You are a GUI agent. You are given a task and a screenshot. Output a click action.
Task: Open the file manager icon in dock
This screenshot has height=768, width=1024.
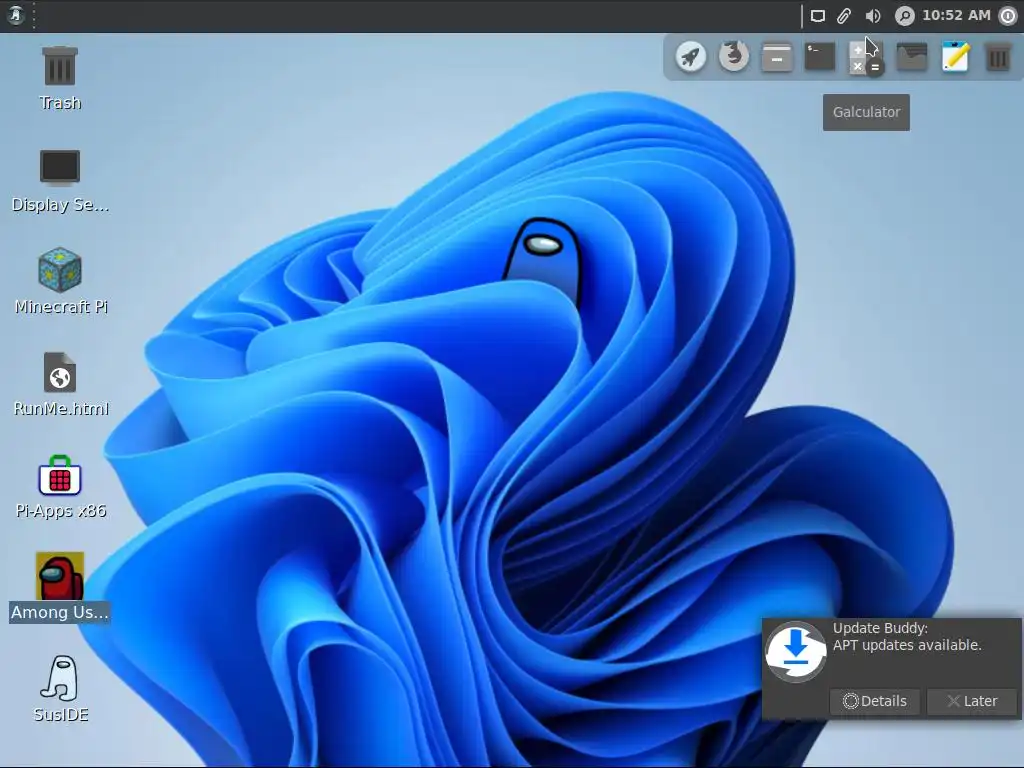pyautogui.click(x=776, y=57)
